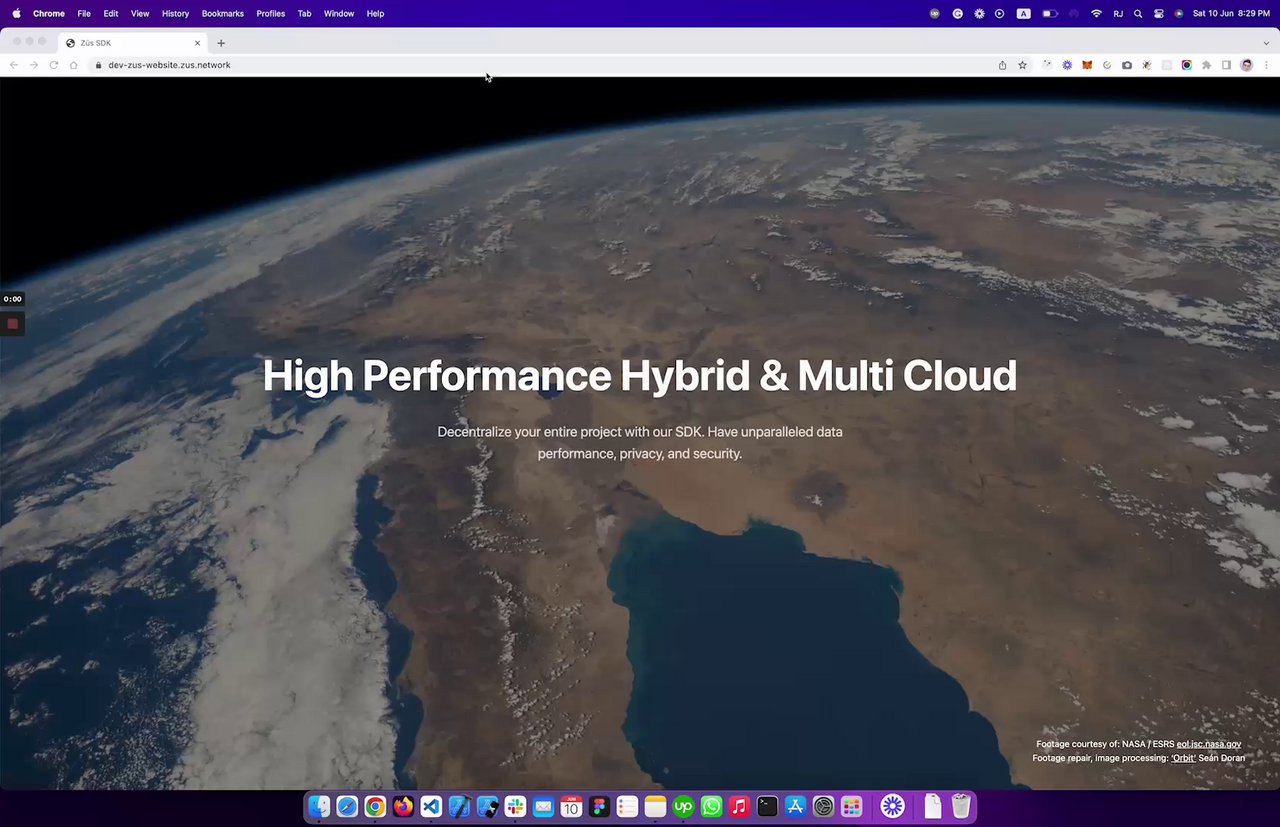
Task: Open the 'Orbit' footage link
Action: 1183,758
